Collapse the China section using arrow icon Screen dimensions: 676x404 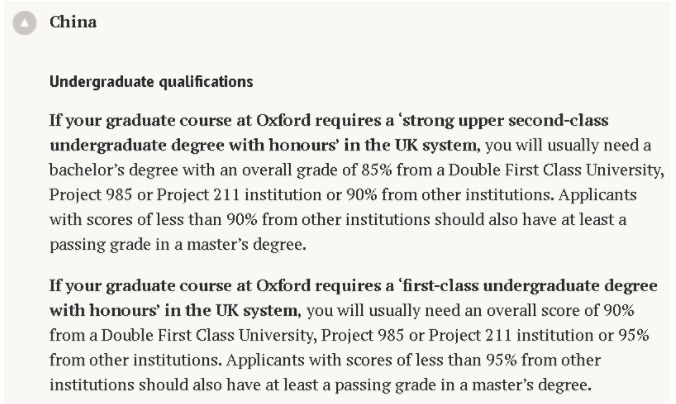point(24,23)
